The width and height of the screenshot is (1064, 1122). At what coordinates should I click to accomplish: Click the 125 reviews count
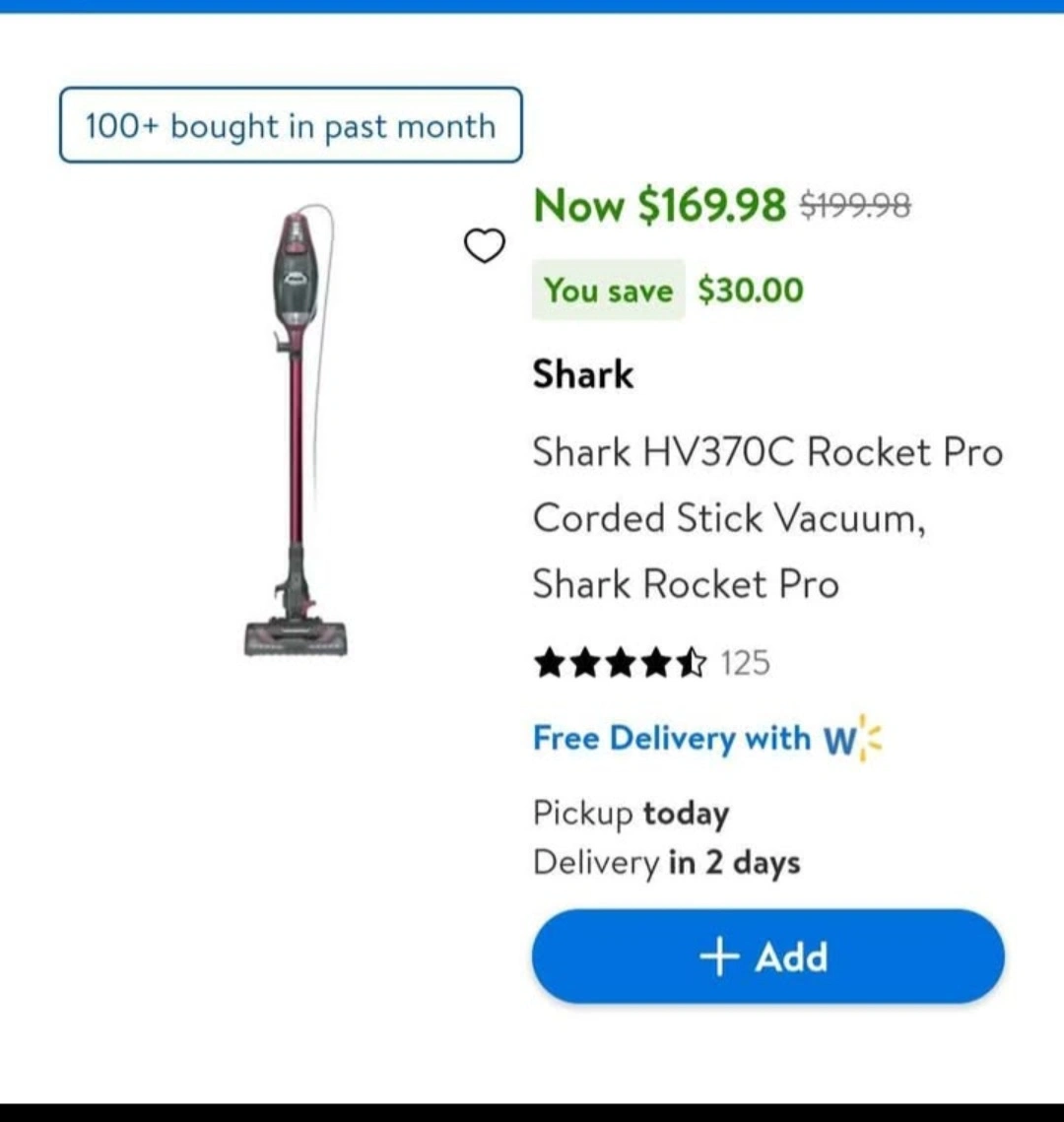click(x=745, y=663)
